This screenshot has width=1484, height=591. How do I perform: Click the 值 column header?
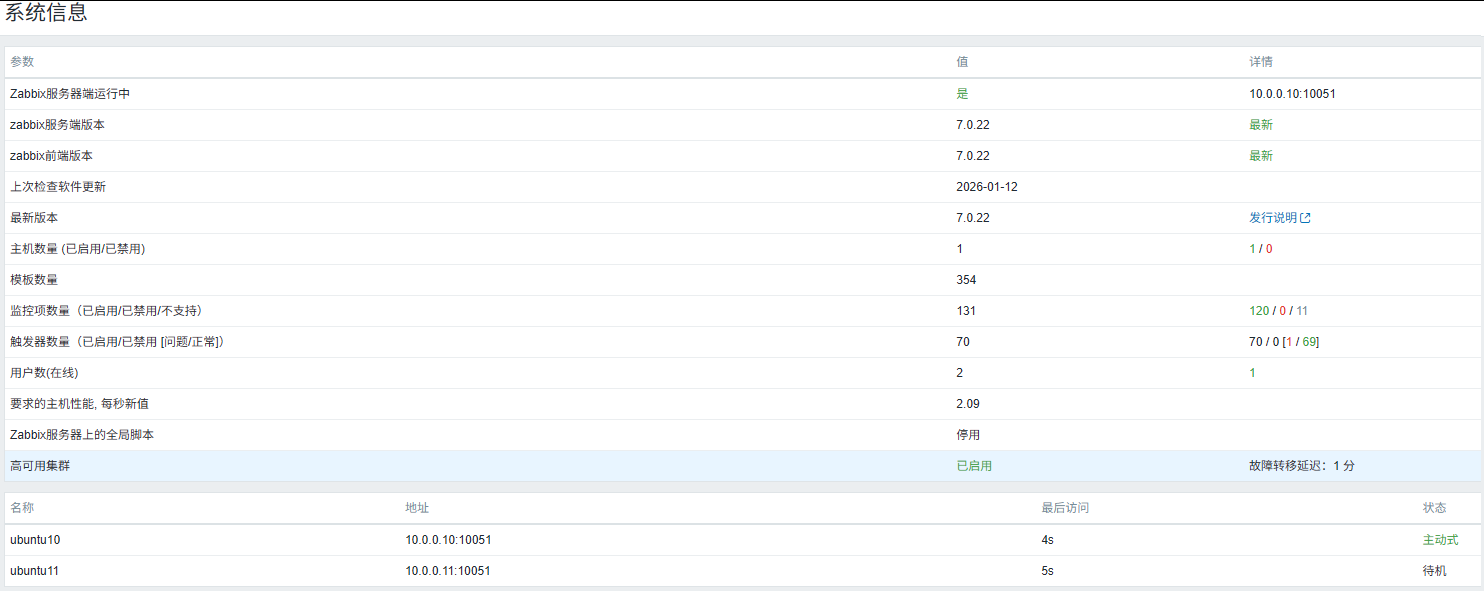pyautogui.click(x=962, y=62)
